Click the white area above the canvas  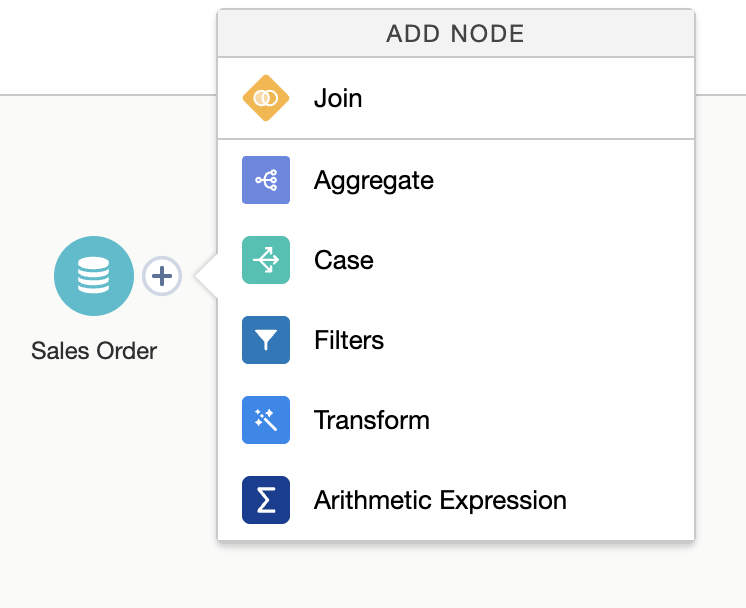[100, 45]
